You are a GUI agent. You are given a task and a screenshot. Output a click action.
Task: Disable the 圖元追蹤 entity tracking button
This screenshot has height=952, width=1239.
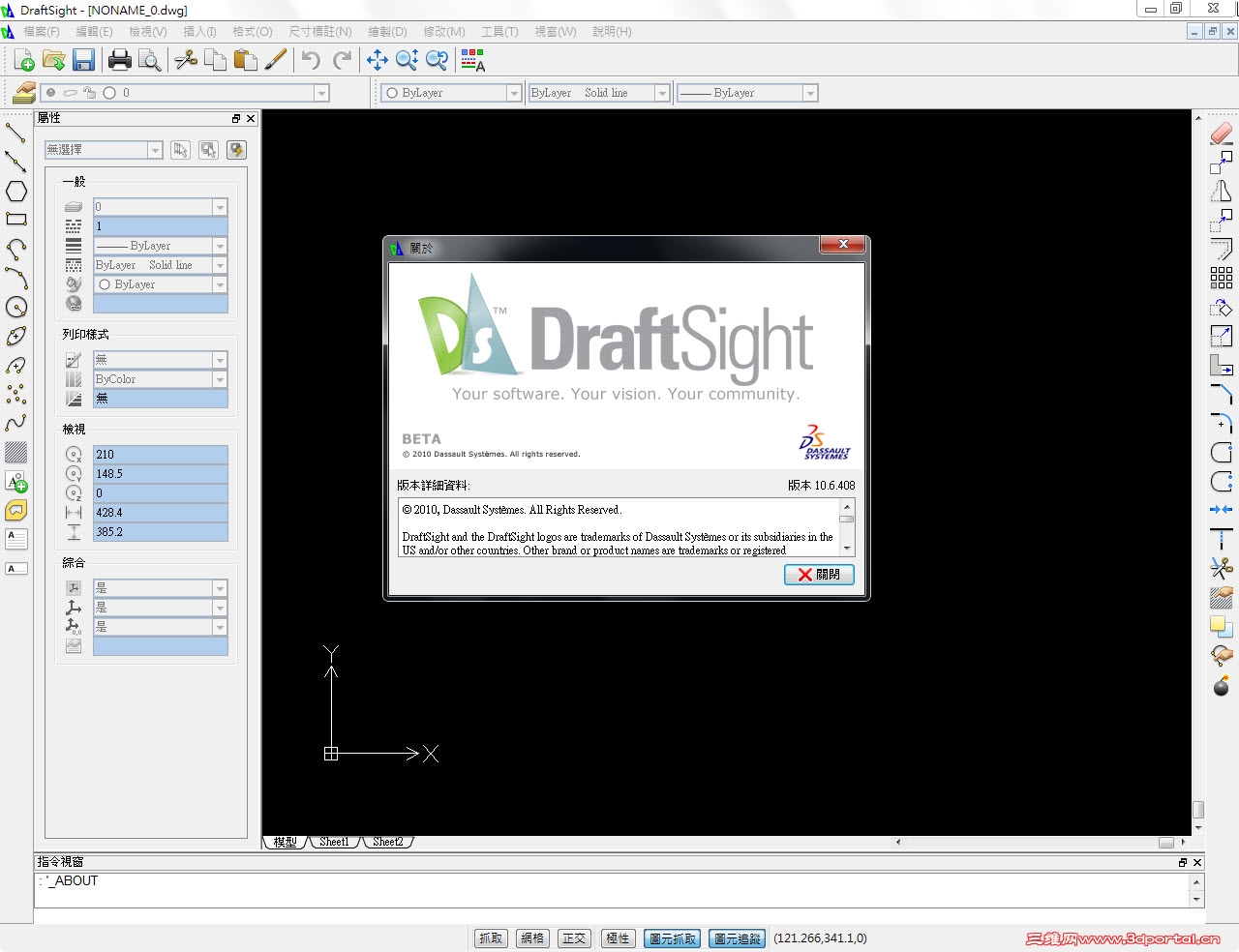point(738,938)
